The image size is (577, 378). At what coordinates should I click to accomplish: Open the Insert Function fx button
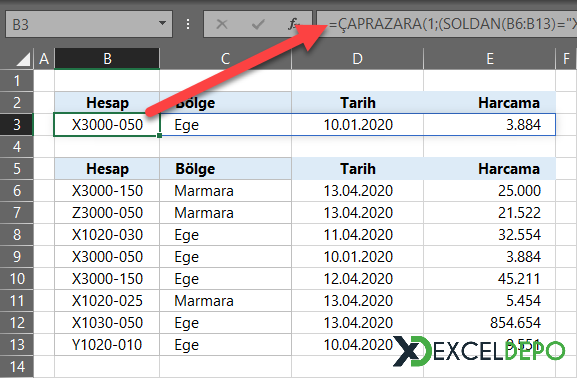pos(293,24)
